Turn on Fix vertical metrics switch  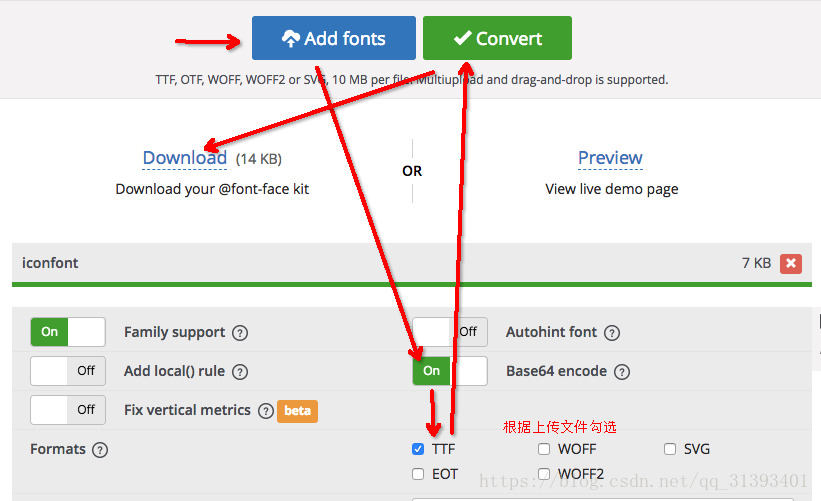67,410
